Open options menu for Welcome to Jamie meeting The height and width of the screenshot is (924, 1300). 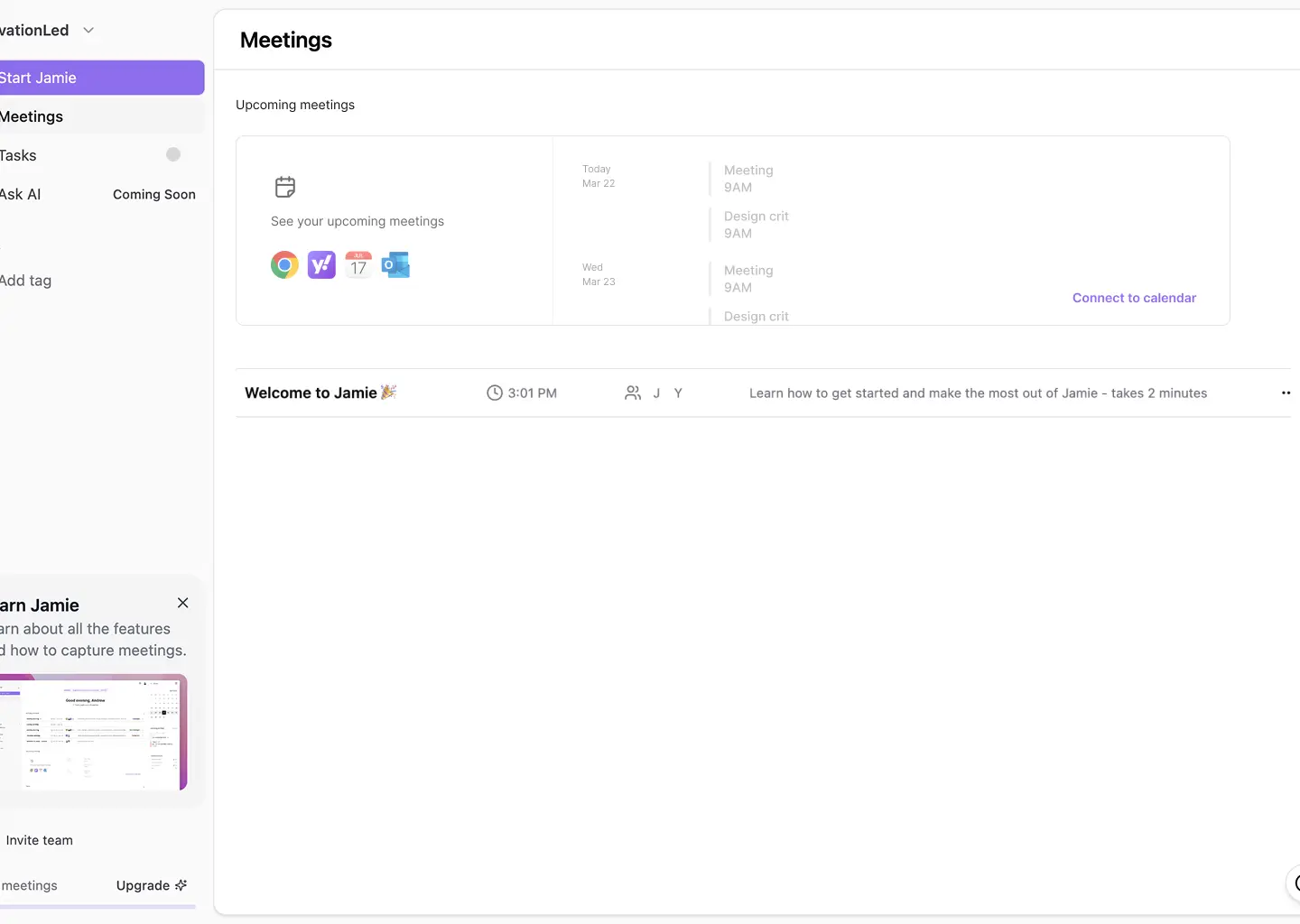tap(1286, 393)
